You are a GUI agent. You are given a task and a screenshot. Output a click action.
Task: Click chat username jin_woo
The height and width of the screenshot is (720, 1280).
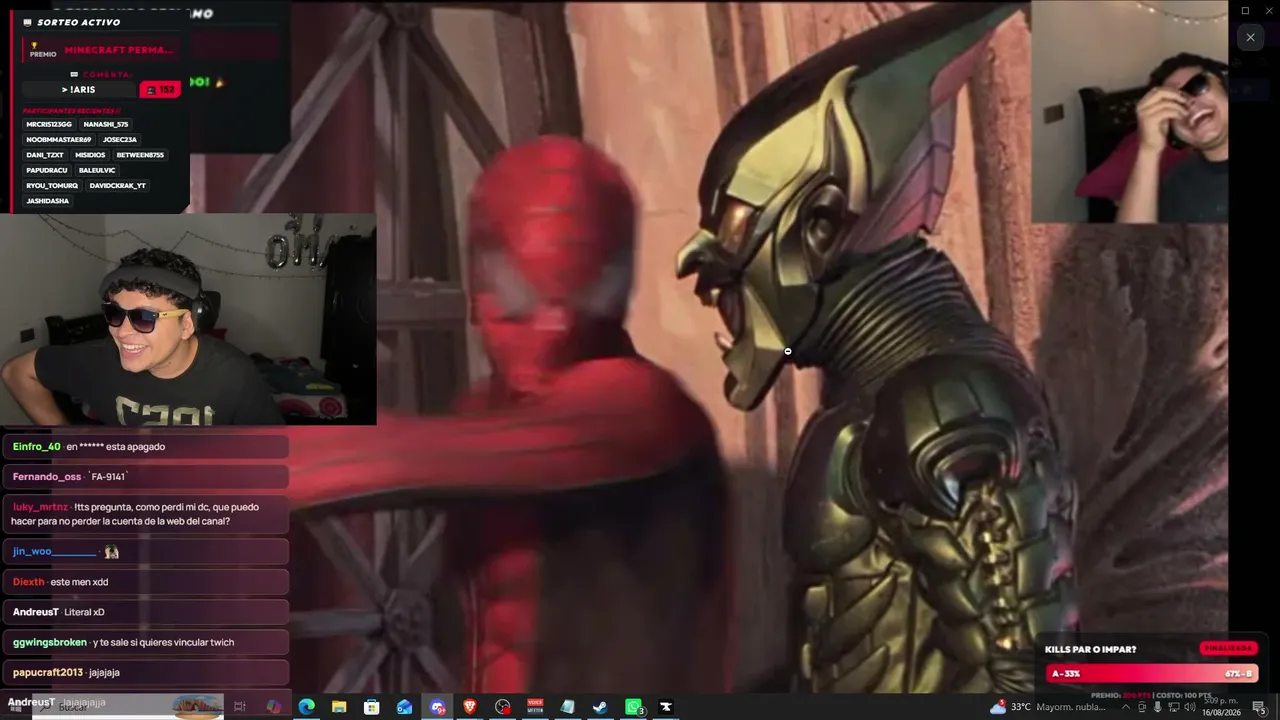(55, 552)
